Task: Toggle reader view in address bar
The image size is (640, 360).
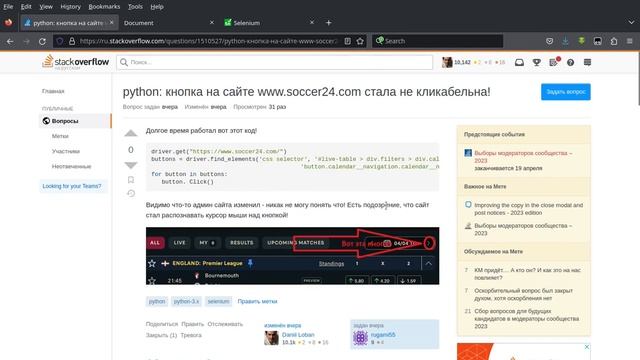Action: point(347,41)
